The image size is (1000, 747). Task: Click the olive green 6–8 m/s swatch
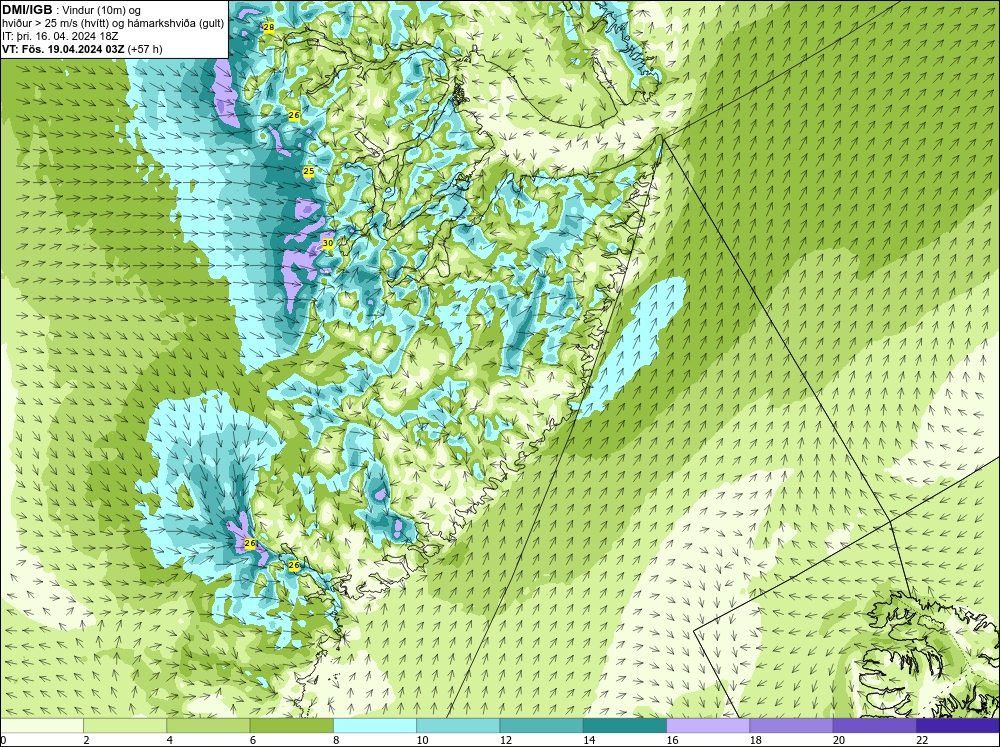click(x=291, y=726)
